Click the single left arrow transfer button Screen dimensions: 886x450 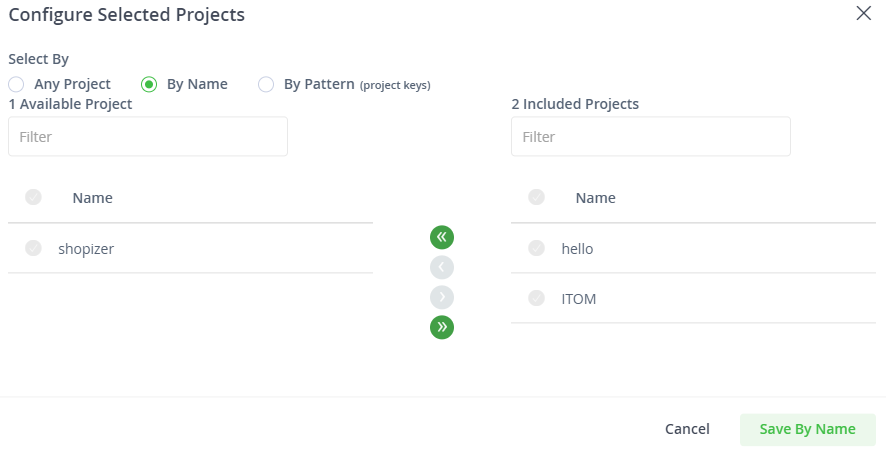pos(442,267)
